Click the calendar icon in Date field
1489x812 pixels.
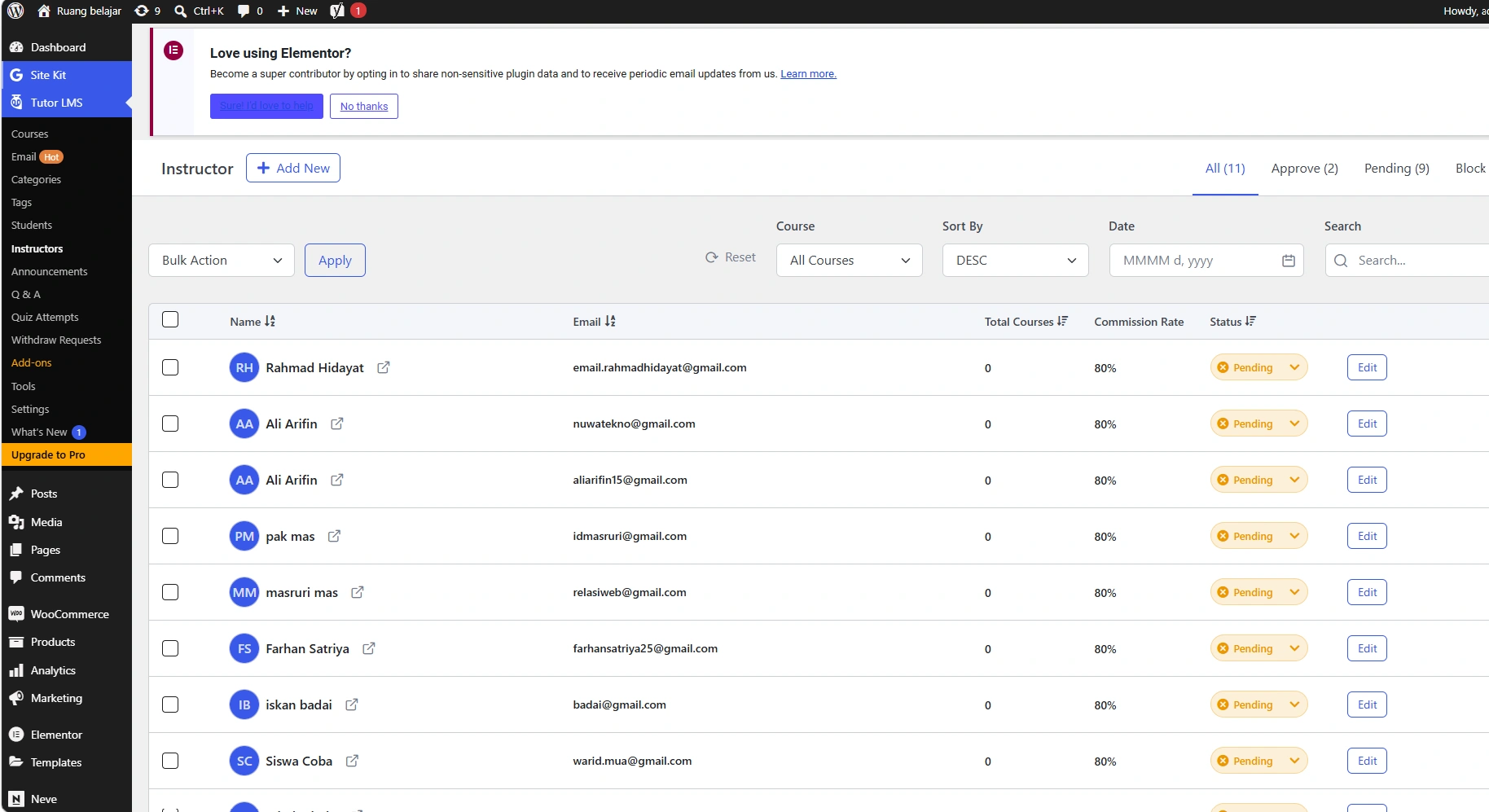[1289, 261]
